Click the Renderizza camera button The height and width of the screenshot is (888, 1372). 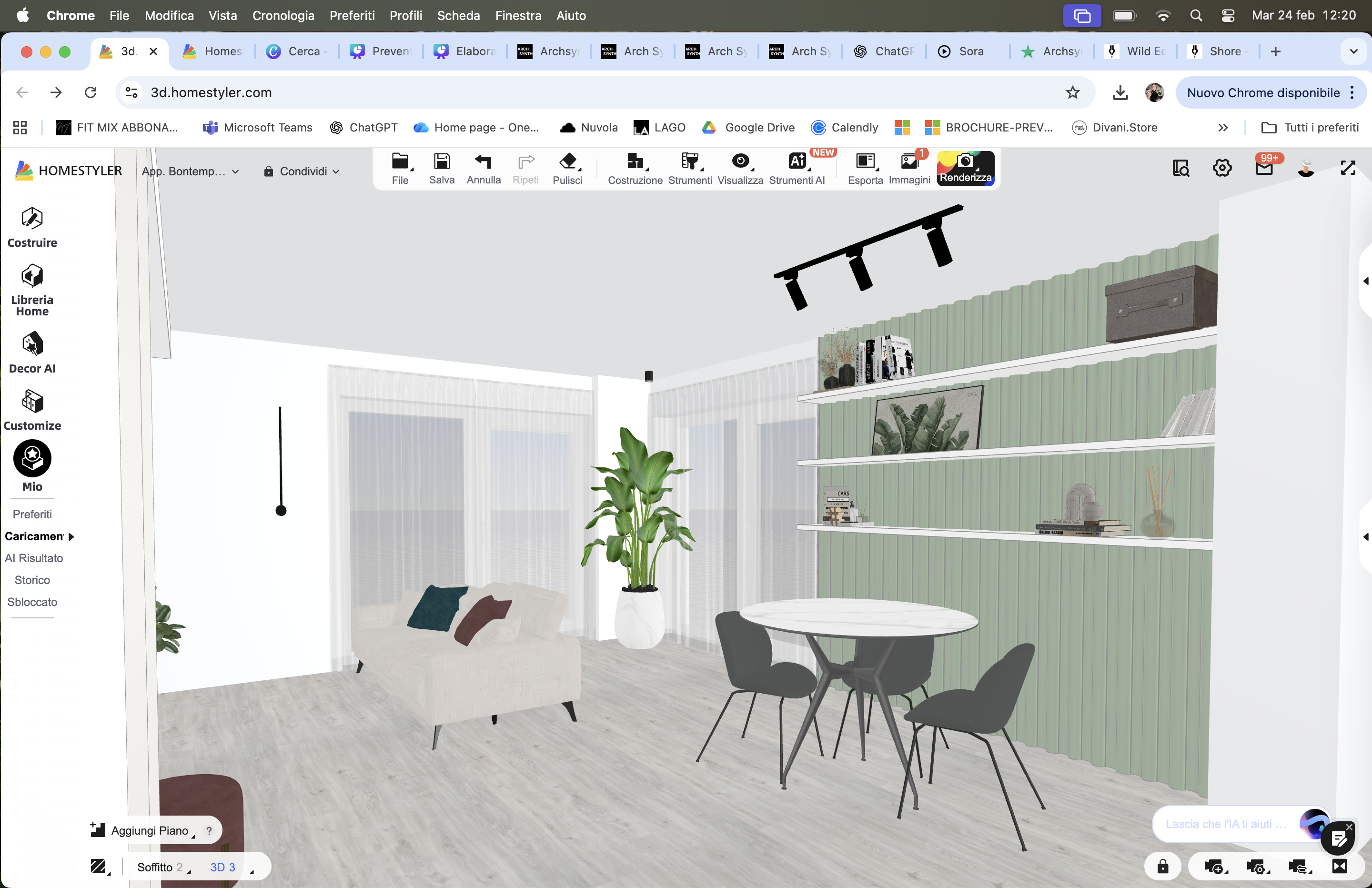pos(966,167)
